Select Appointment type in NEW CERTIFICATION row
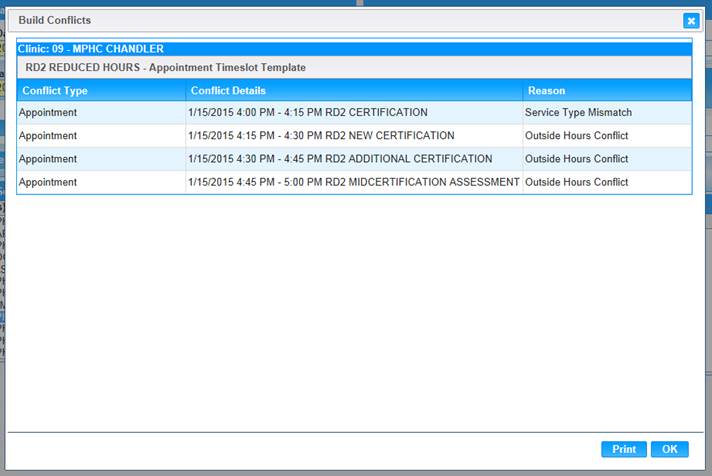The width and height of the screenshot is (712, 476). pos(101,136)
